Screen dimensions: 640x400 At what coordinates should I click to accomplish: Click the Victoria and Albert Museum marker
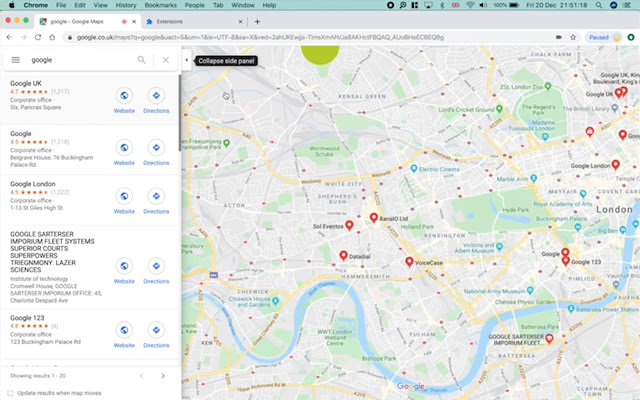click(499, 247)
